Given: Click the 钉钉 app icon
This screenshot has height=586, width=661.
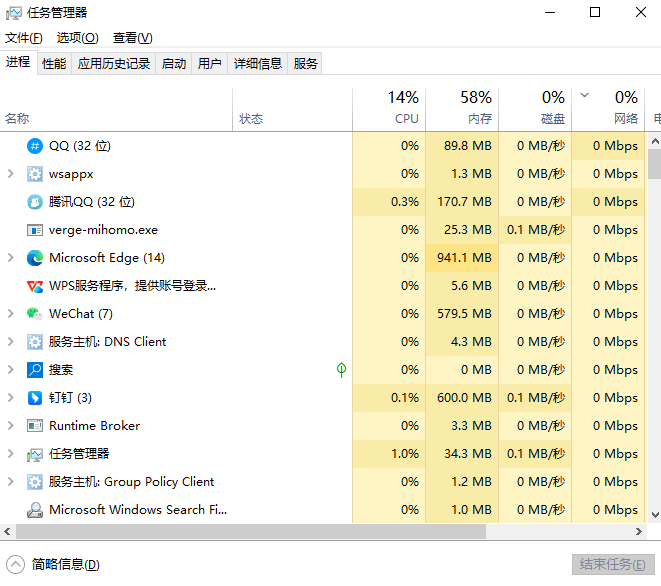Looking at the screenshot, I should click(35, 398).
